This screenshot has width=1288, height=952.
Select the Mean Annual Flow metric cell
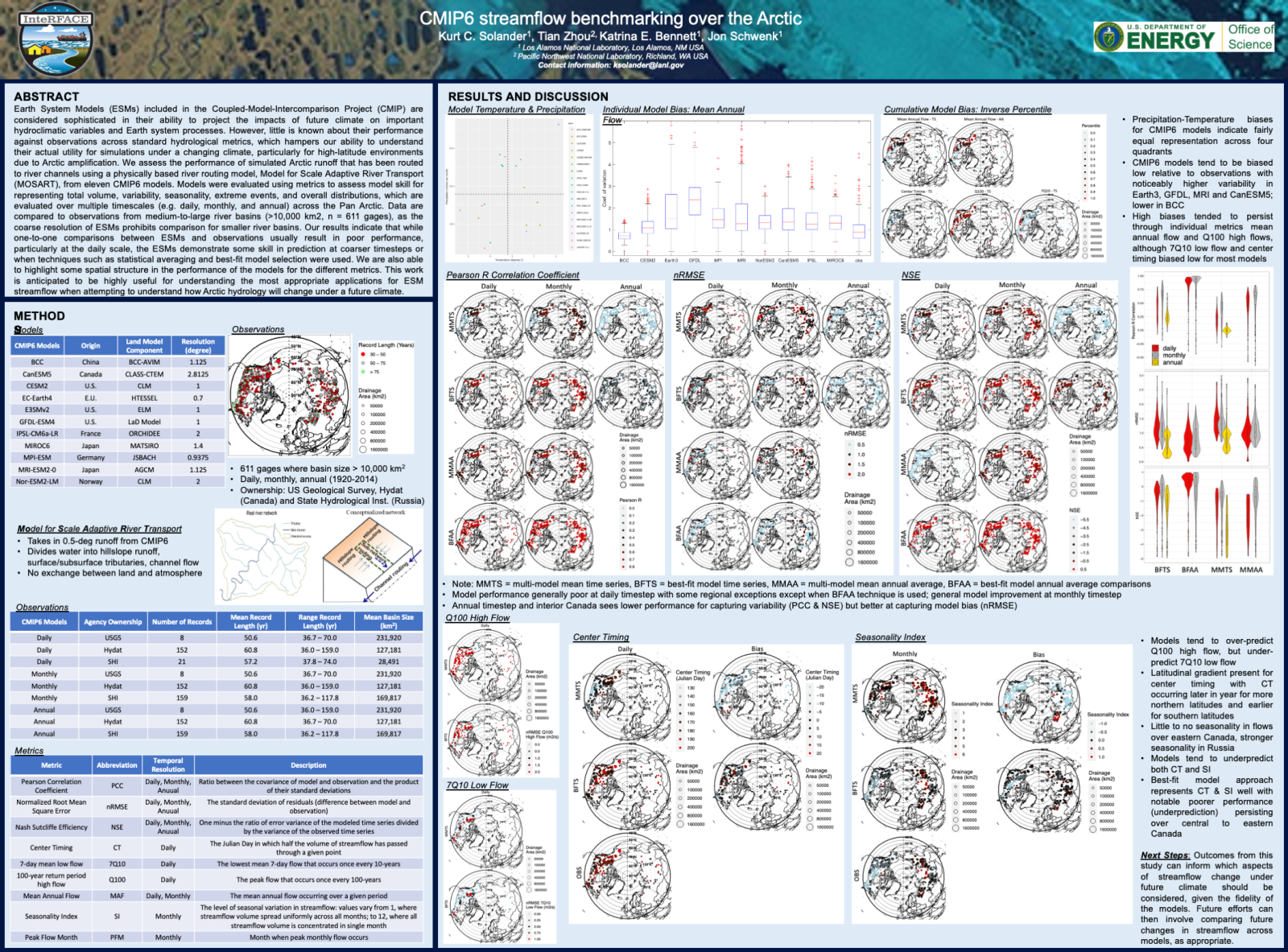click(x=52, y=896)
